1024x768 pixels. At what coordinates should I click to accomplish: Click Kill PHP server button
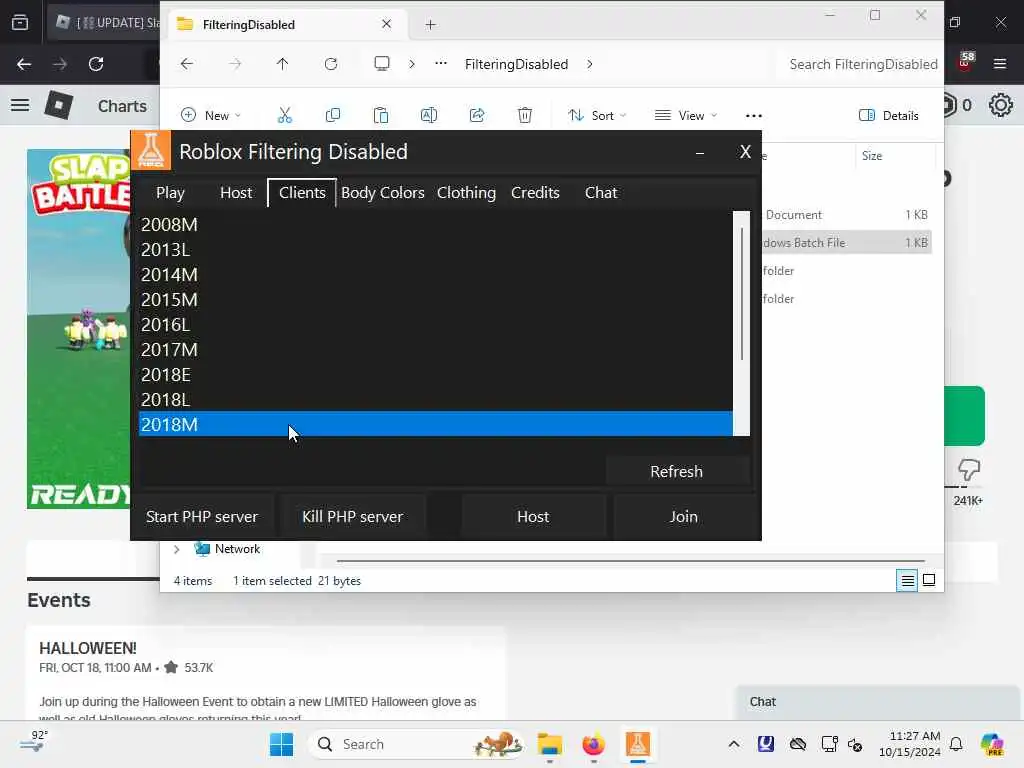click(x=353, y=517)
